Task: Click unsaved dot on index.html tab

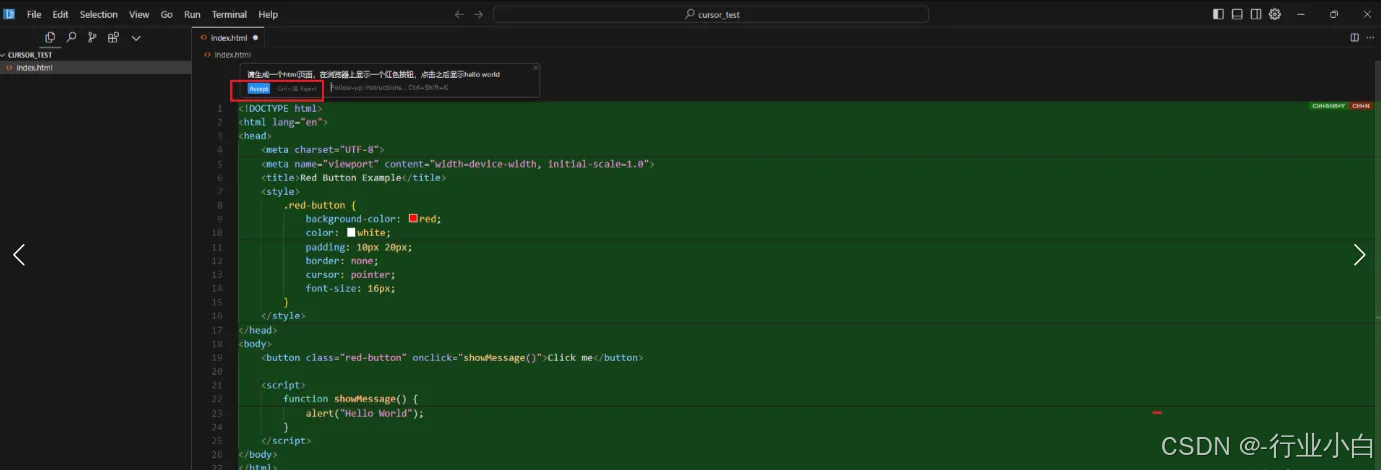Action: pyautogui.click(x=255, y=37)
